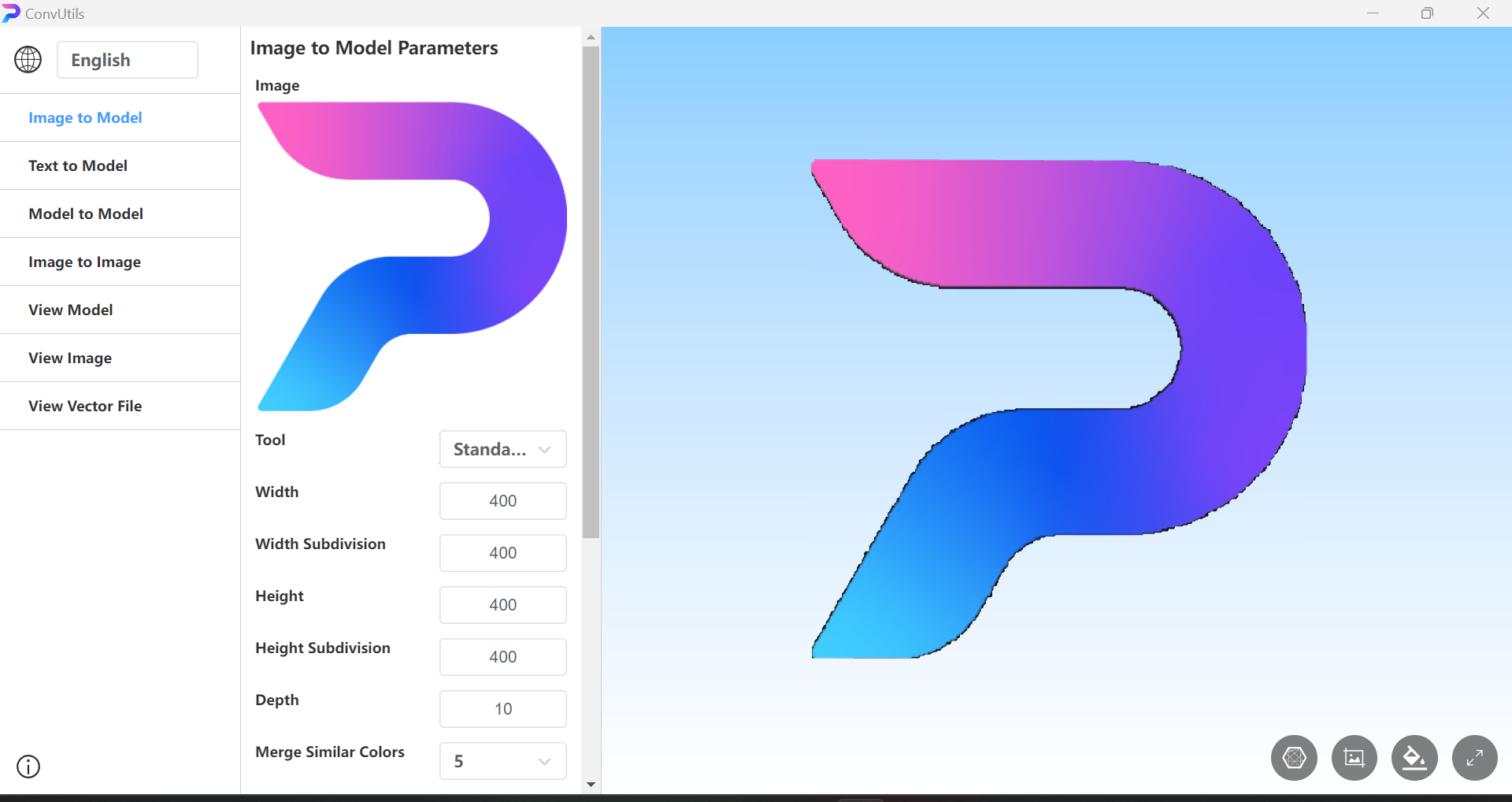Viewport: 1512px width, 802px height.
Task: Click the parameters panel scroll down arrow
Action: 591,785
